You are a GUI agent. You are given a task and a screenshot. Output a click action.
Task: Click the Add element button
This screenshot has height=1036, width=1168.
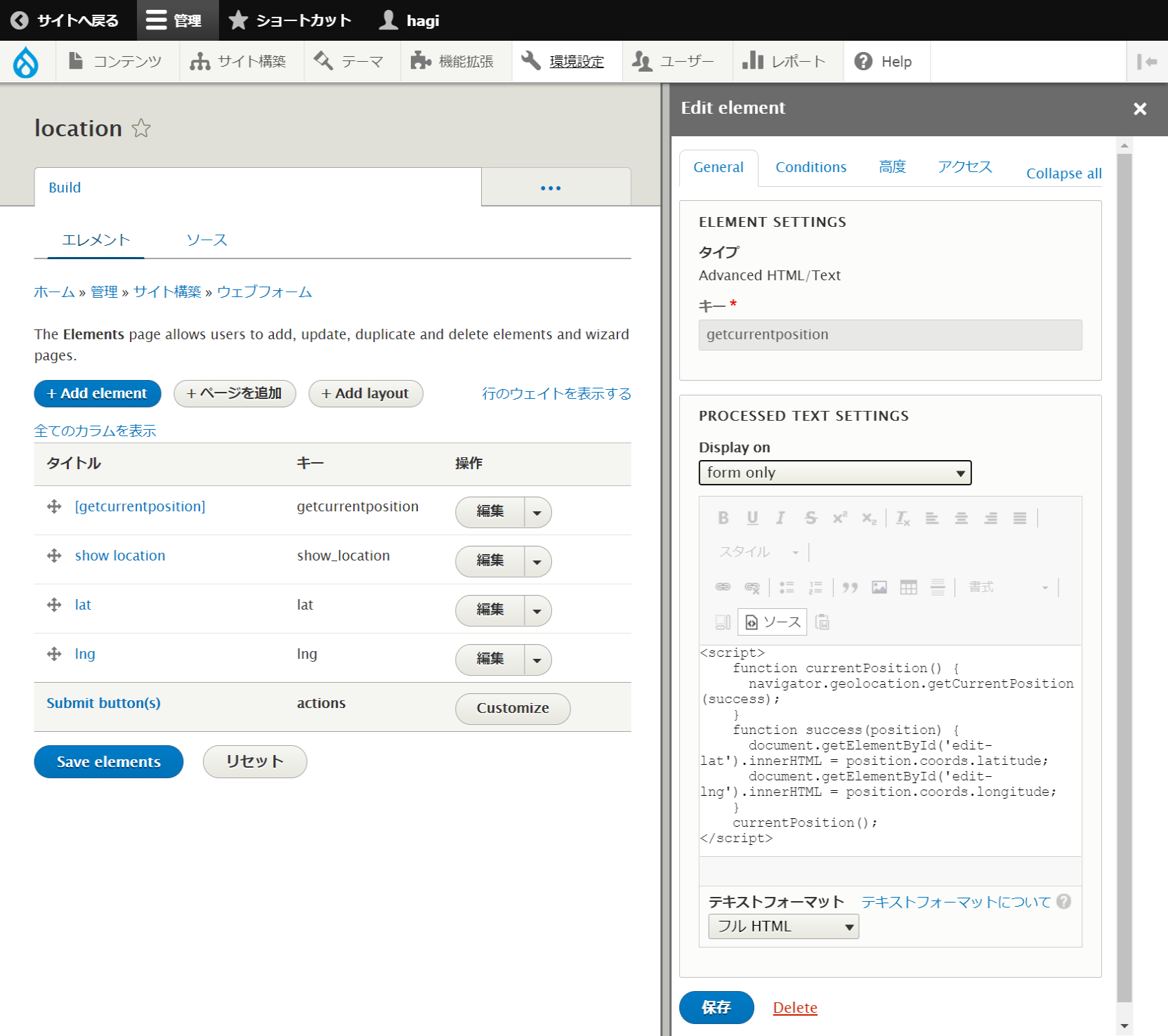coord(98,394)
